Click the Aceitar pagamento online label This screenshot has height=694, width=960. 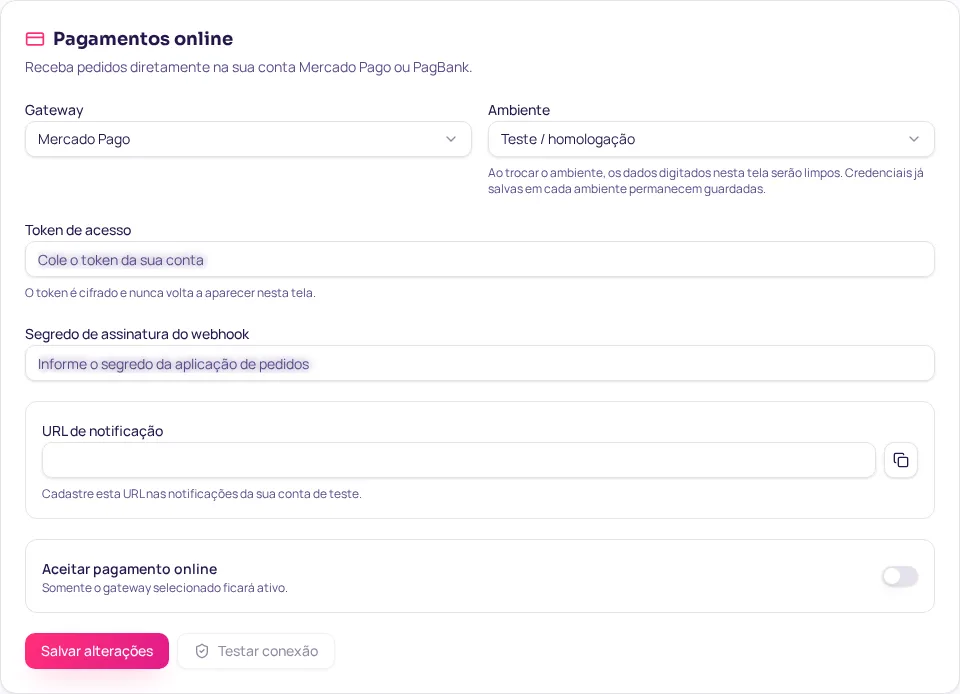coord(129,569)
